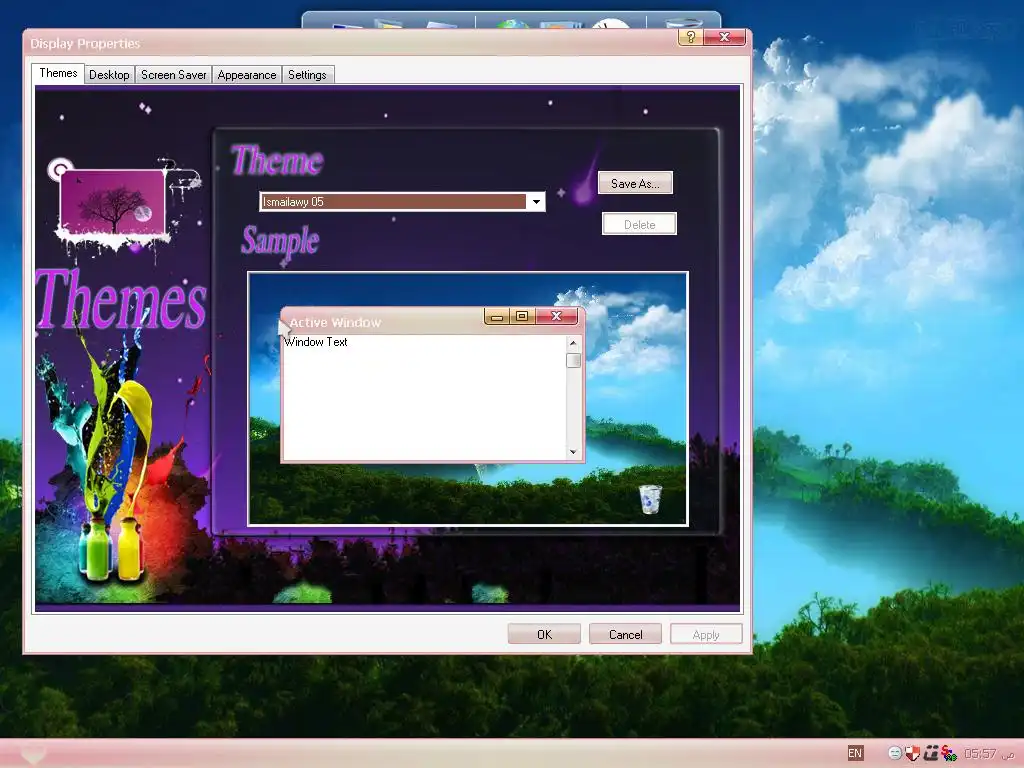Close the Display Properties dialog
Image resolution: width=1024 pixels, height=768 pixels.
[724, 37]
